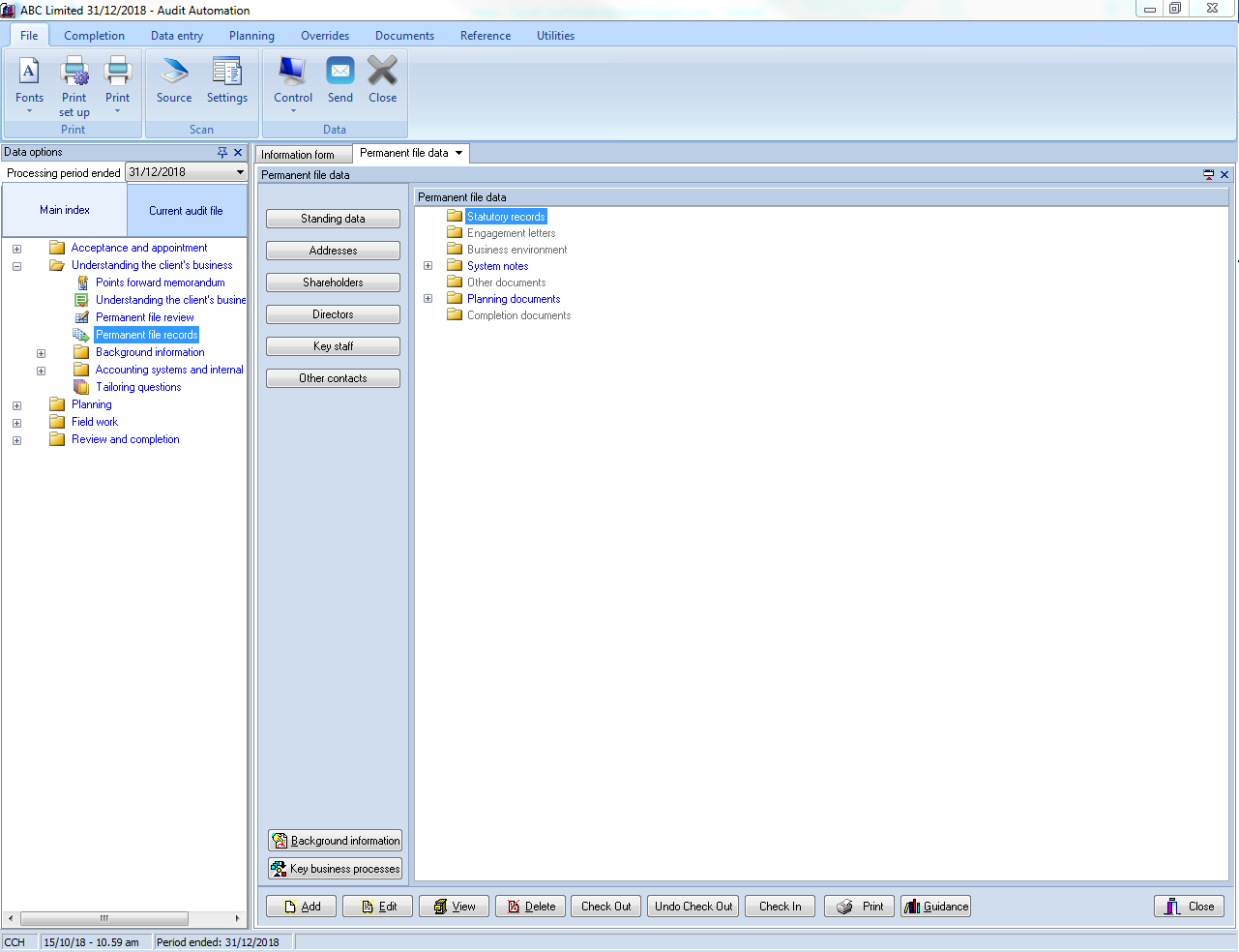Expand Review and completion node
The height and width of the screenshot is (952, 1239).
coord(16,440)
